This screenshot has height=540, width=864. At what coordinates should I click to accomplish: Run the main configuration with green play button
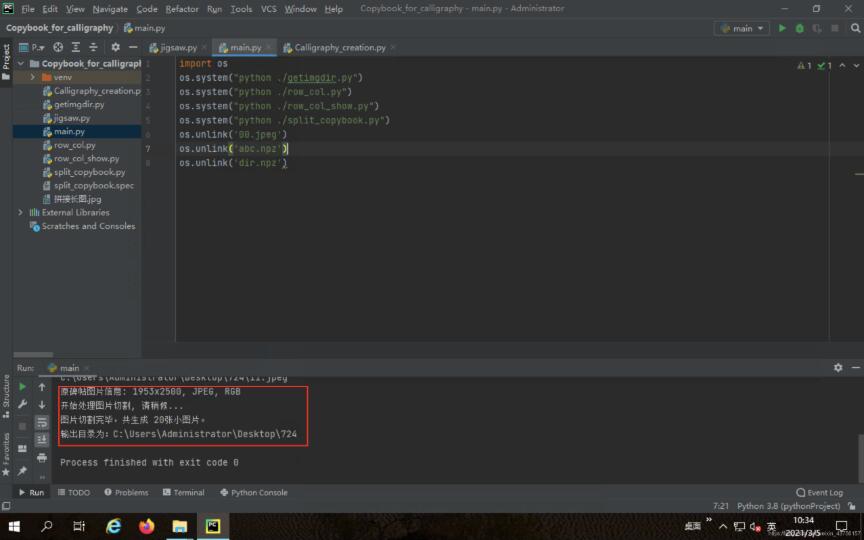click(782, 28)
